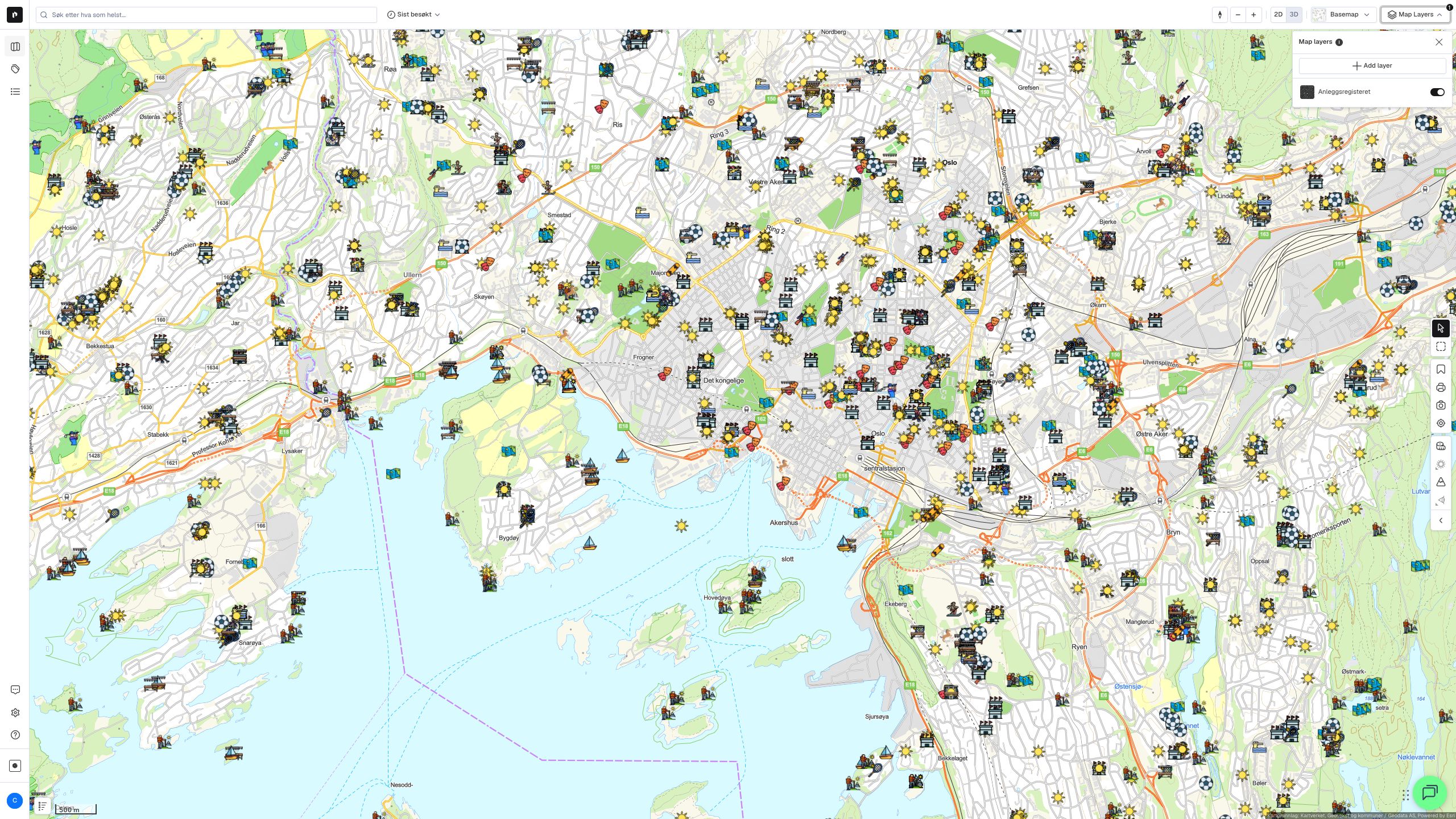This screenshot has width=1456, height=819.
Task: Take a map screenshot with camera tool
Action: point(1441,406)
